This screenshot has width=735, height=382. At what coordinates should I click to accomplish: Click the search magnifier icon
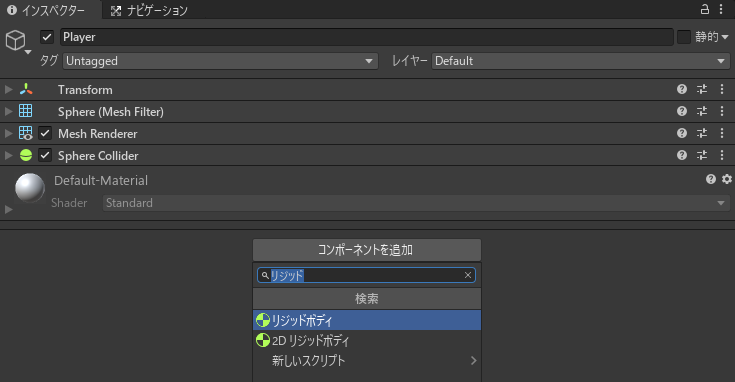point(265,275)
